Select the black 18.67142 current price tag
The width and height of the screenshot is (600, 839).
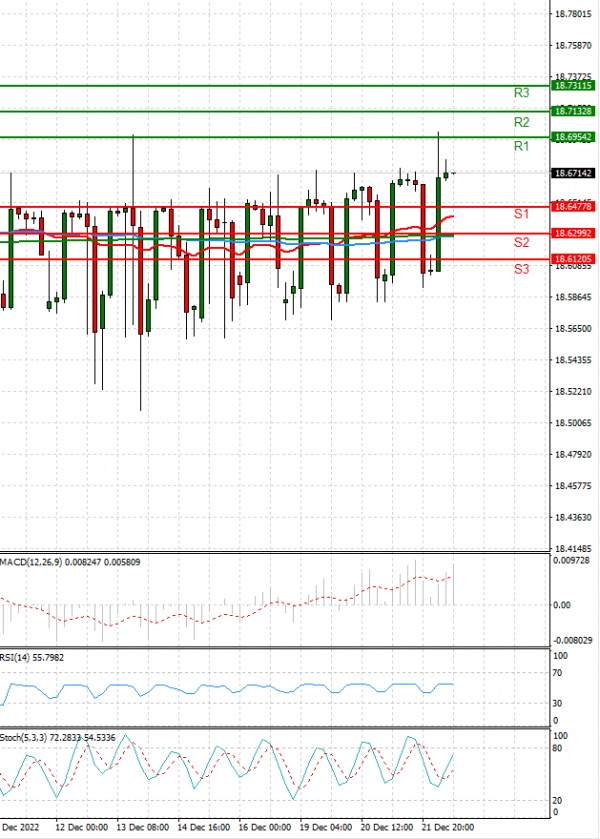click(573, 173)
